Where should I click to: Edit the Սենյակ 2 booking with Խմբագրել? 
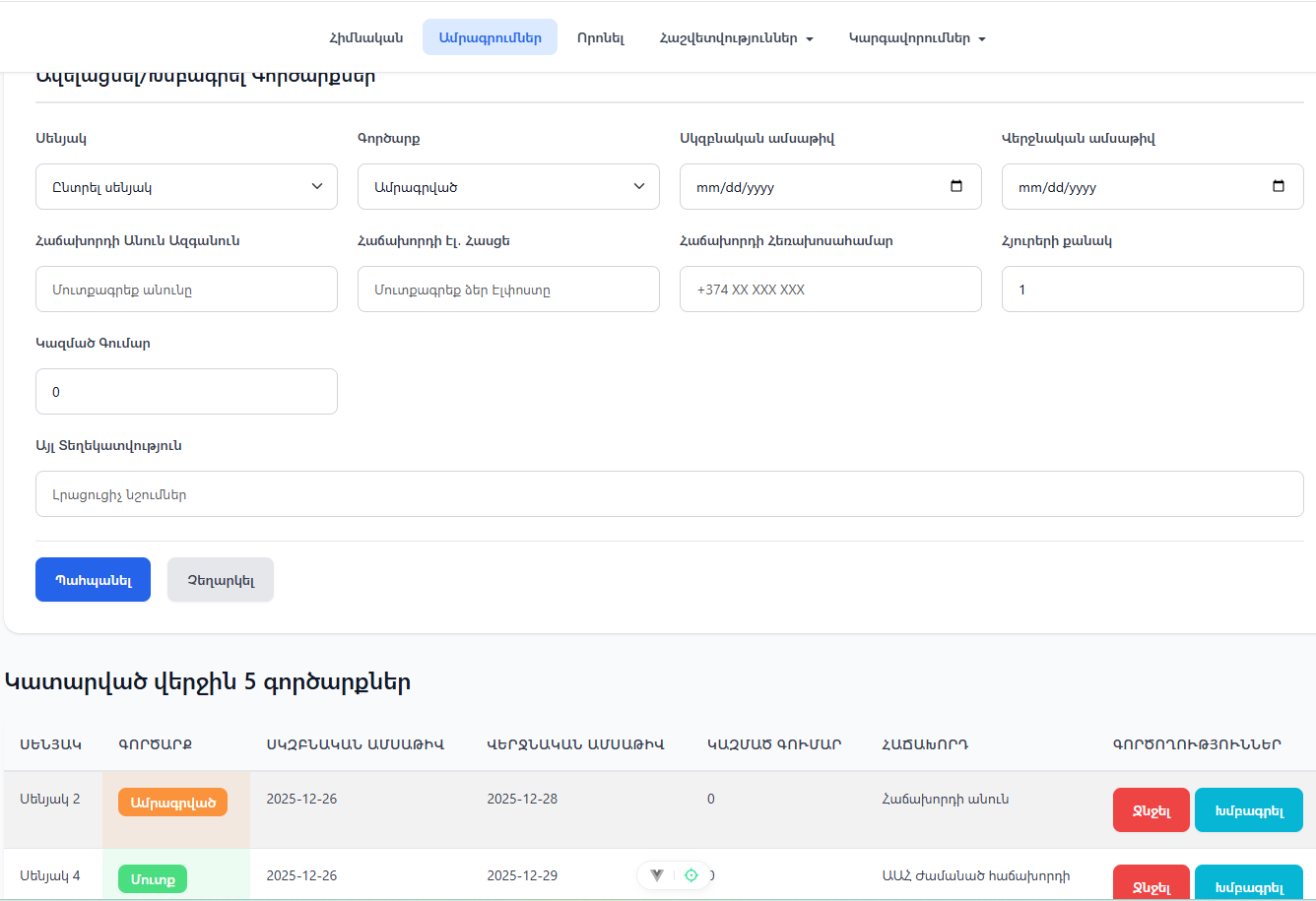pyautogui.click(x=1248, y=810)
